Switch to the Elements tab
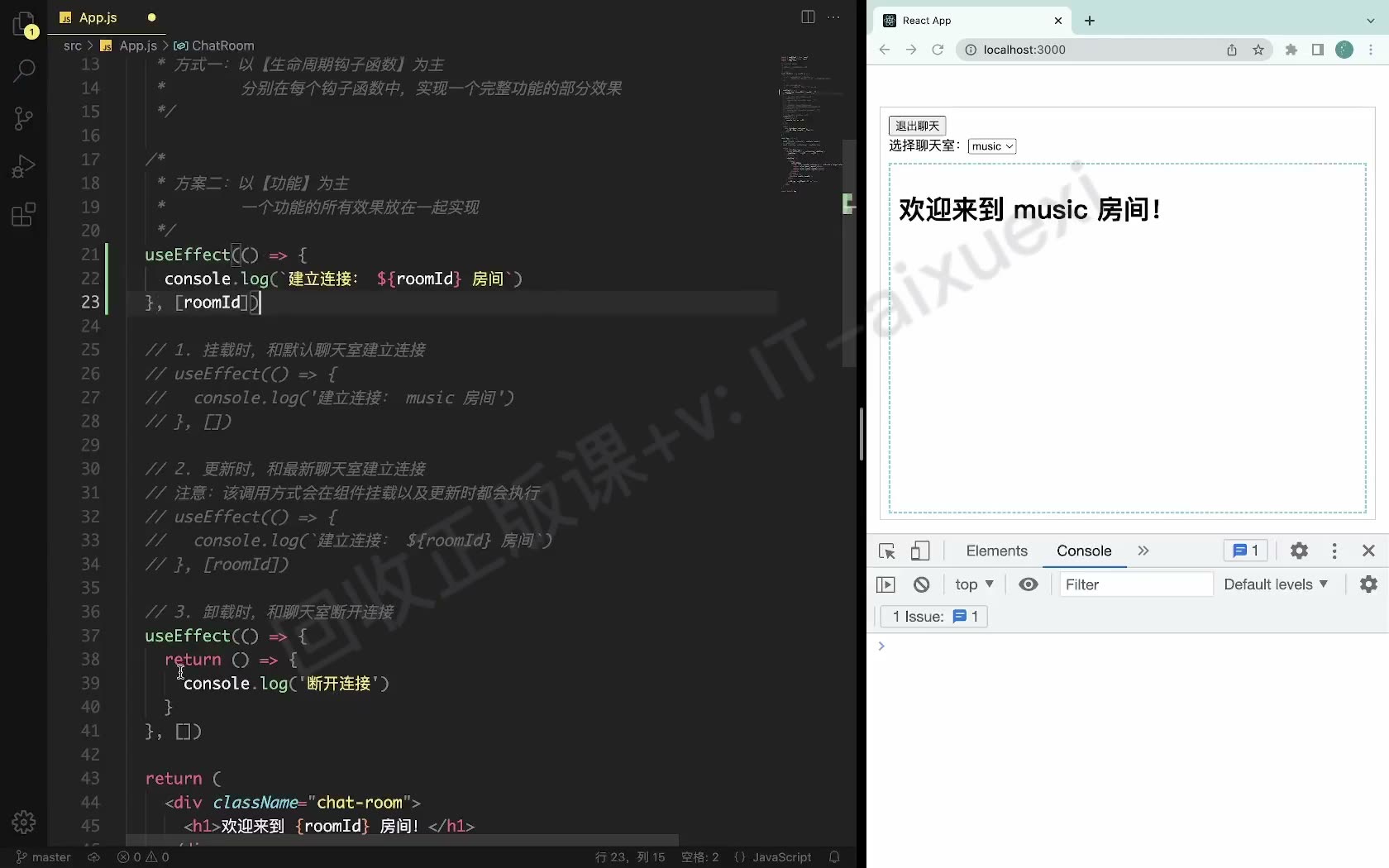Viewport: 1389px width, 868px height. point(996,551)
